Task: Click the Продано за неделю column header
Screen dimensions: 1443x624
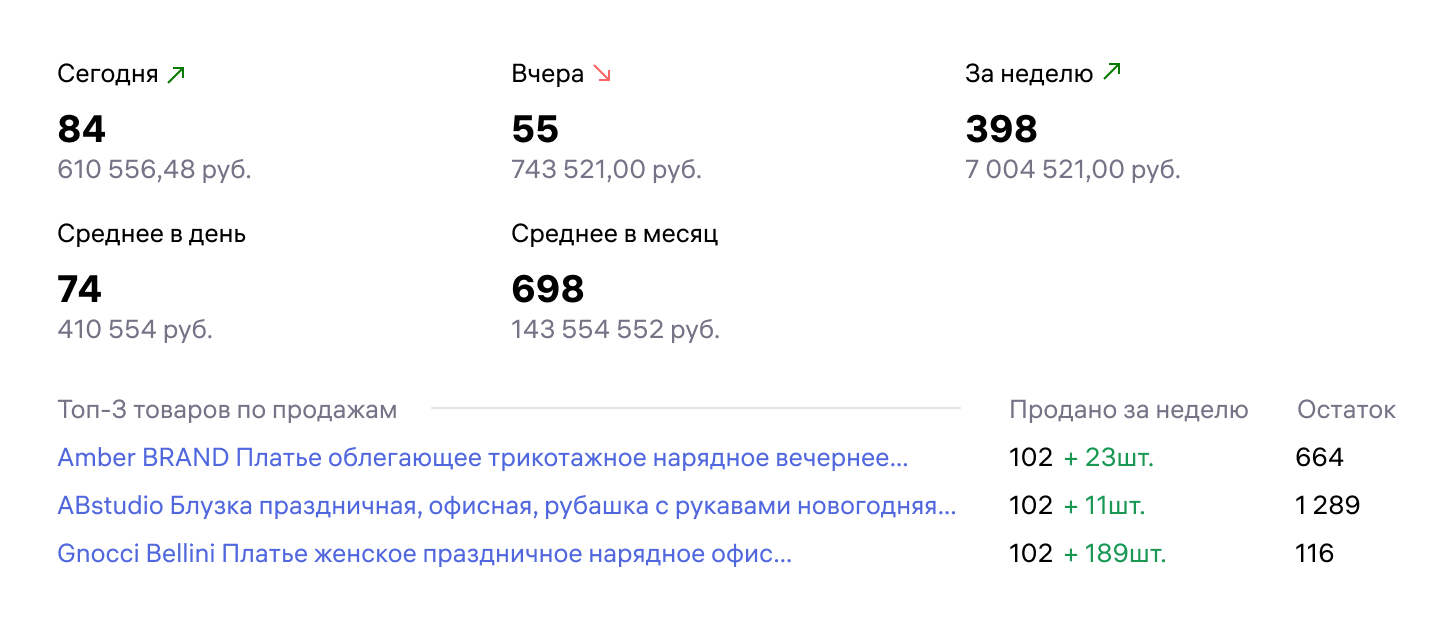Action: [x=1128, y=410]
